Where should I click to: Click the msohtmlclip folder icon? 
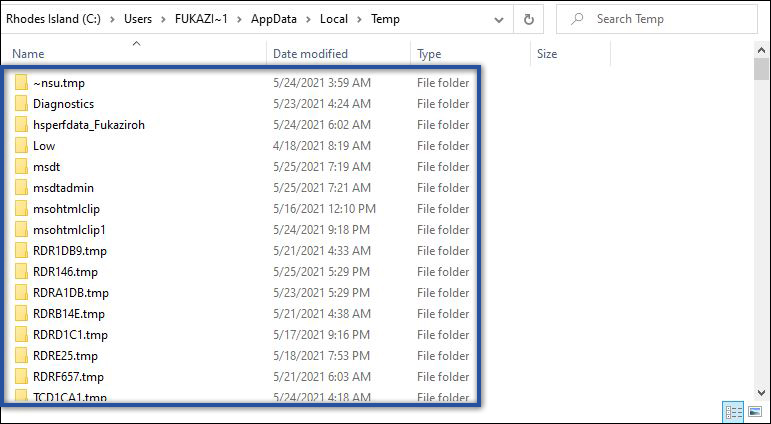tap(21, 209)
